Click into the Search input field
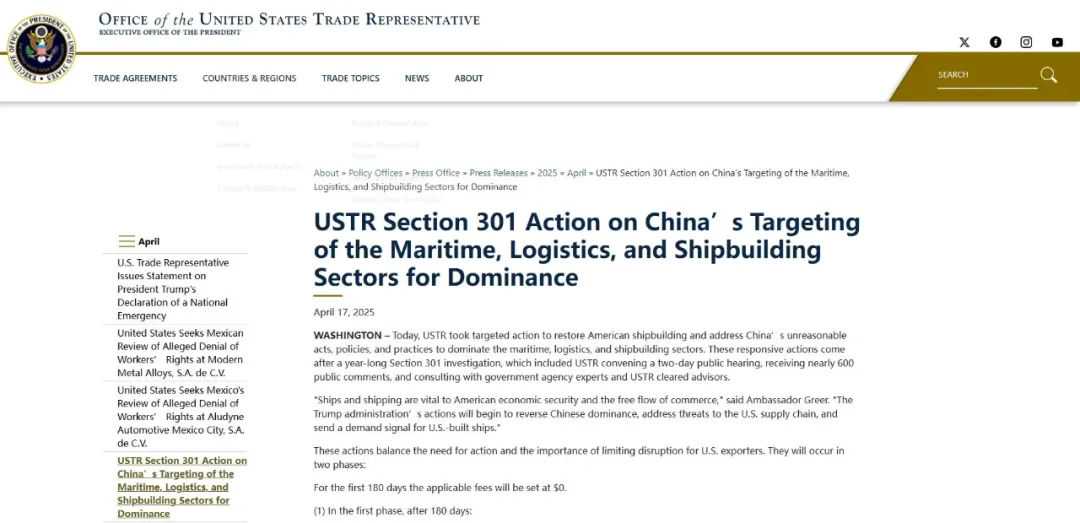This screenshot has width=1080, height=523. [x=987, y=75]
